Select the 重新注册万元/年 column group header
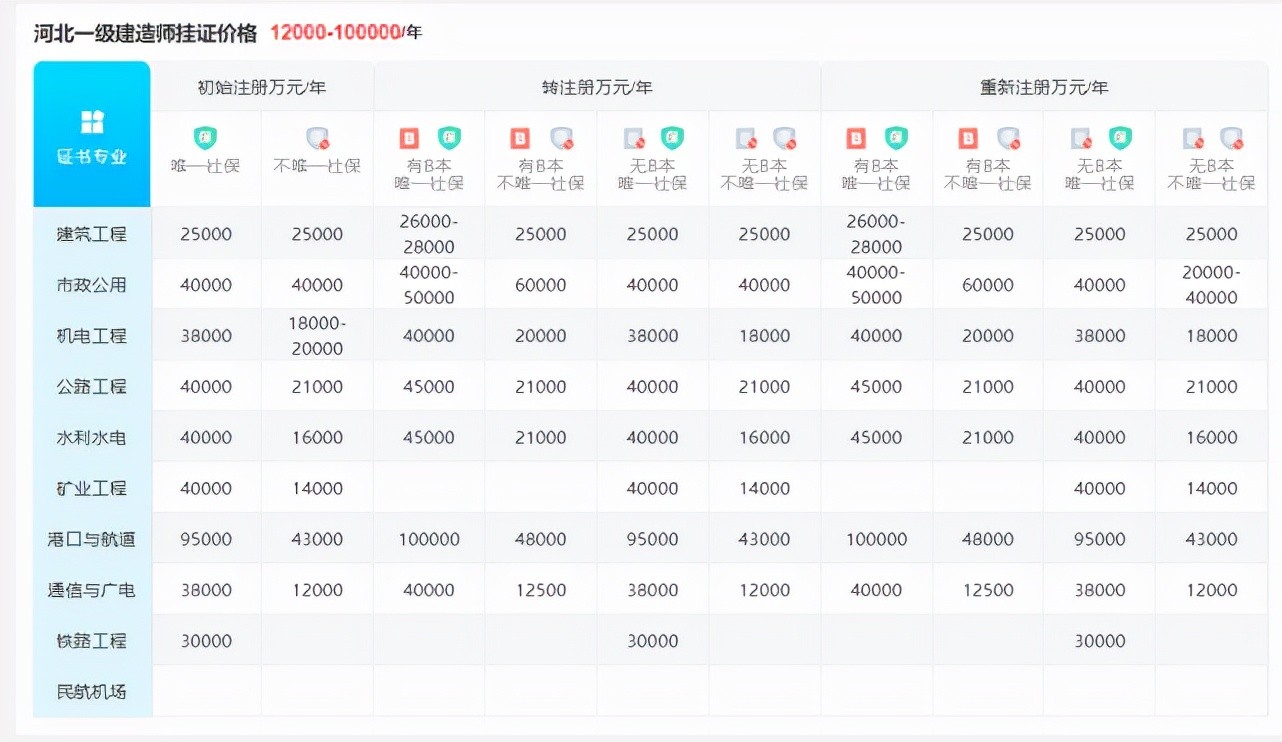The width and height of the screenshot is (1282, 742). pyautogui.click(x=1044, y=87)
